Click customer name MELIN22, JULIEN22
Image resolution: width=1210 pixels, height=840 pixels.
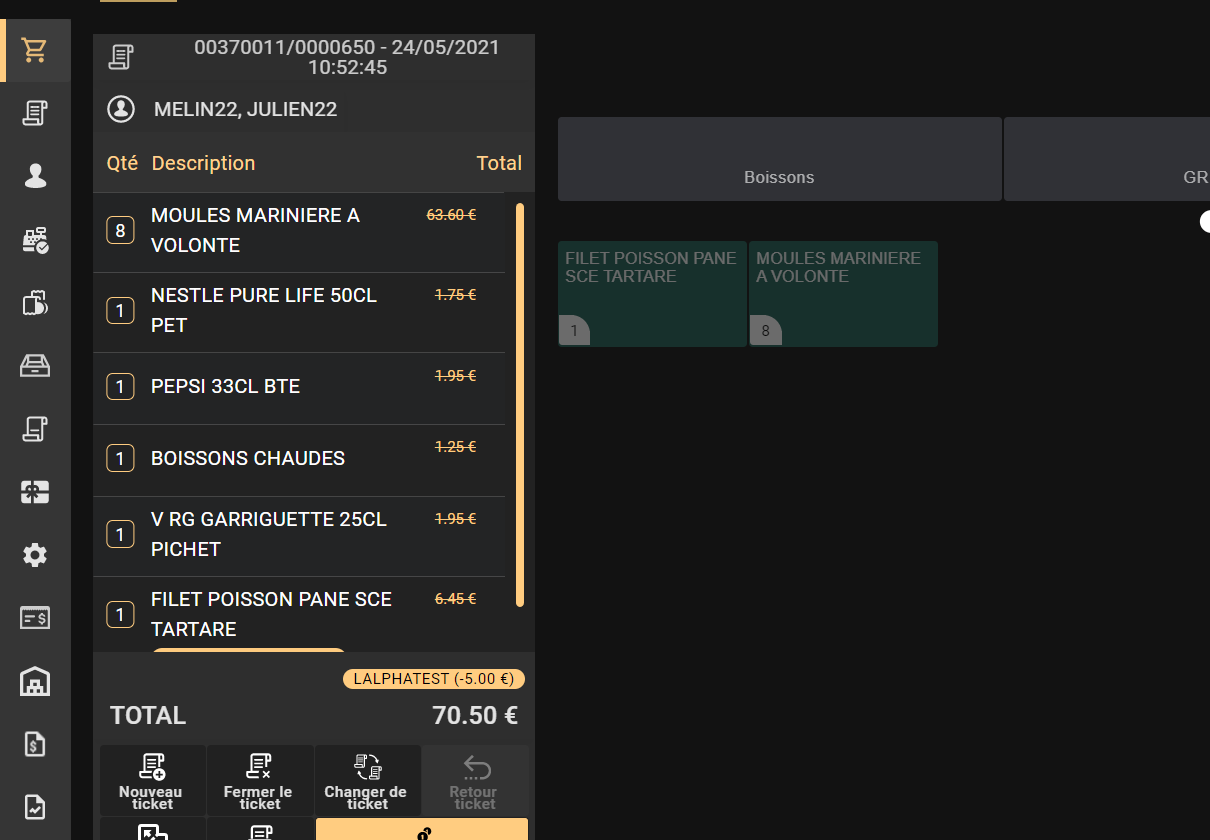[245, 110]
